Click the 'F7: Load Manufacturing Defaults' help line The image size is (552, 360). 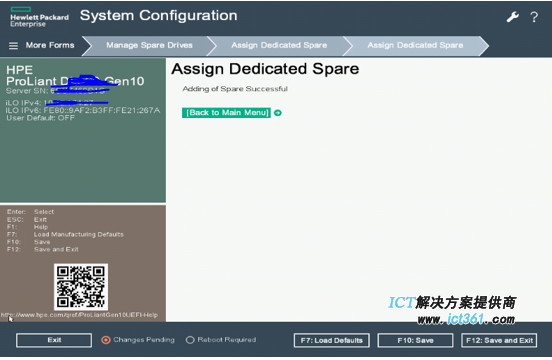(65, 235)
